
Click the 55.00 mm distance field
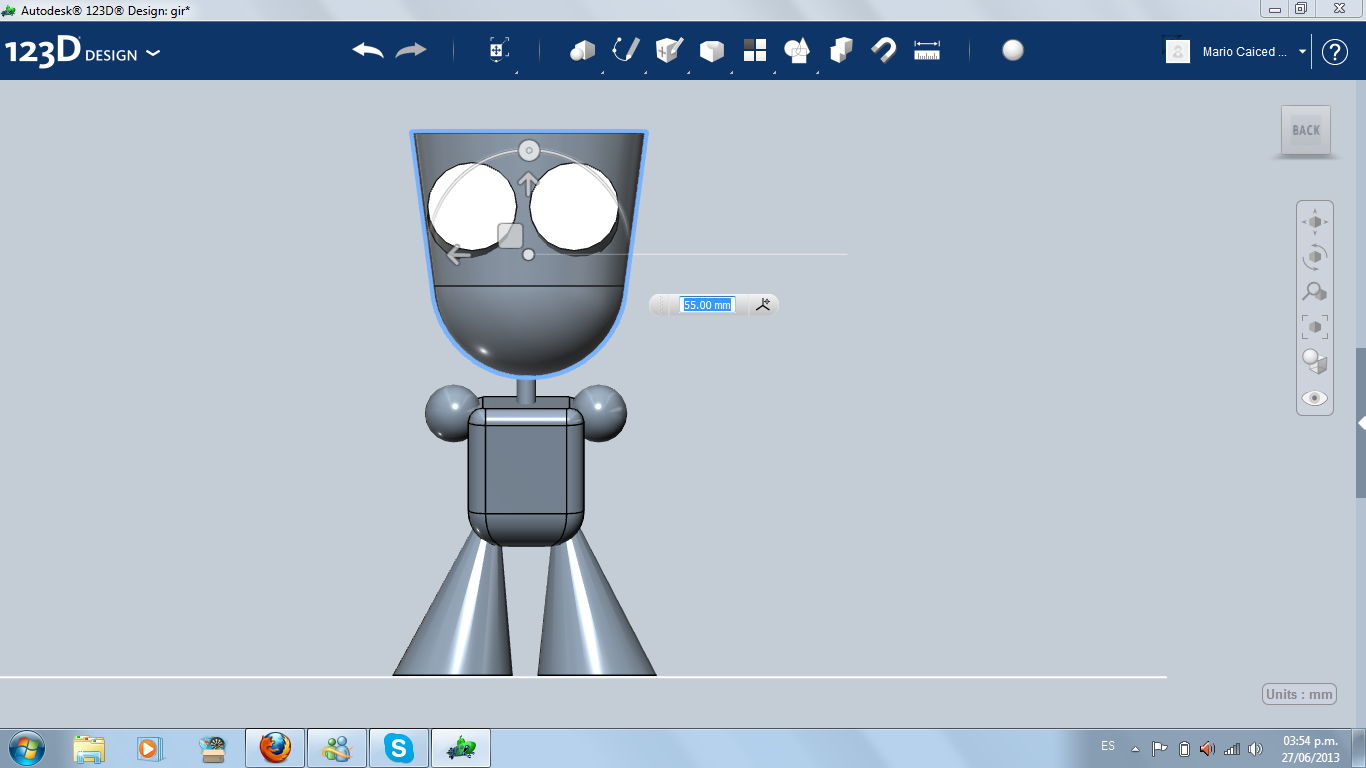pyautogui.click(x=707, y=305)
